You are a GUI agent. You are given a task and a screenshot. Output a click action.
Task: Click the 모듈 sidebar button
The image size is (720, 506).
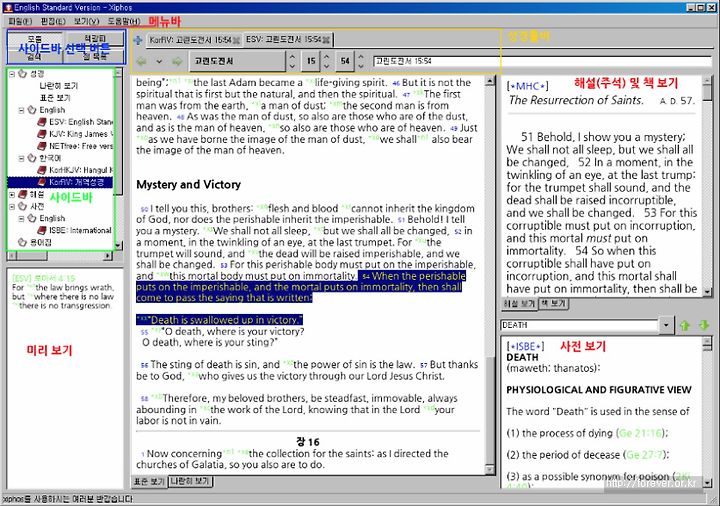[x=35, y=39]
